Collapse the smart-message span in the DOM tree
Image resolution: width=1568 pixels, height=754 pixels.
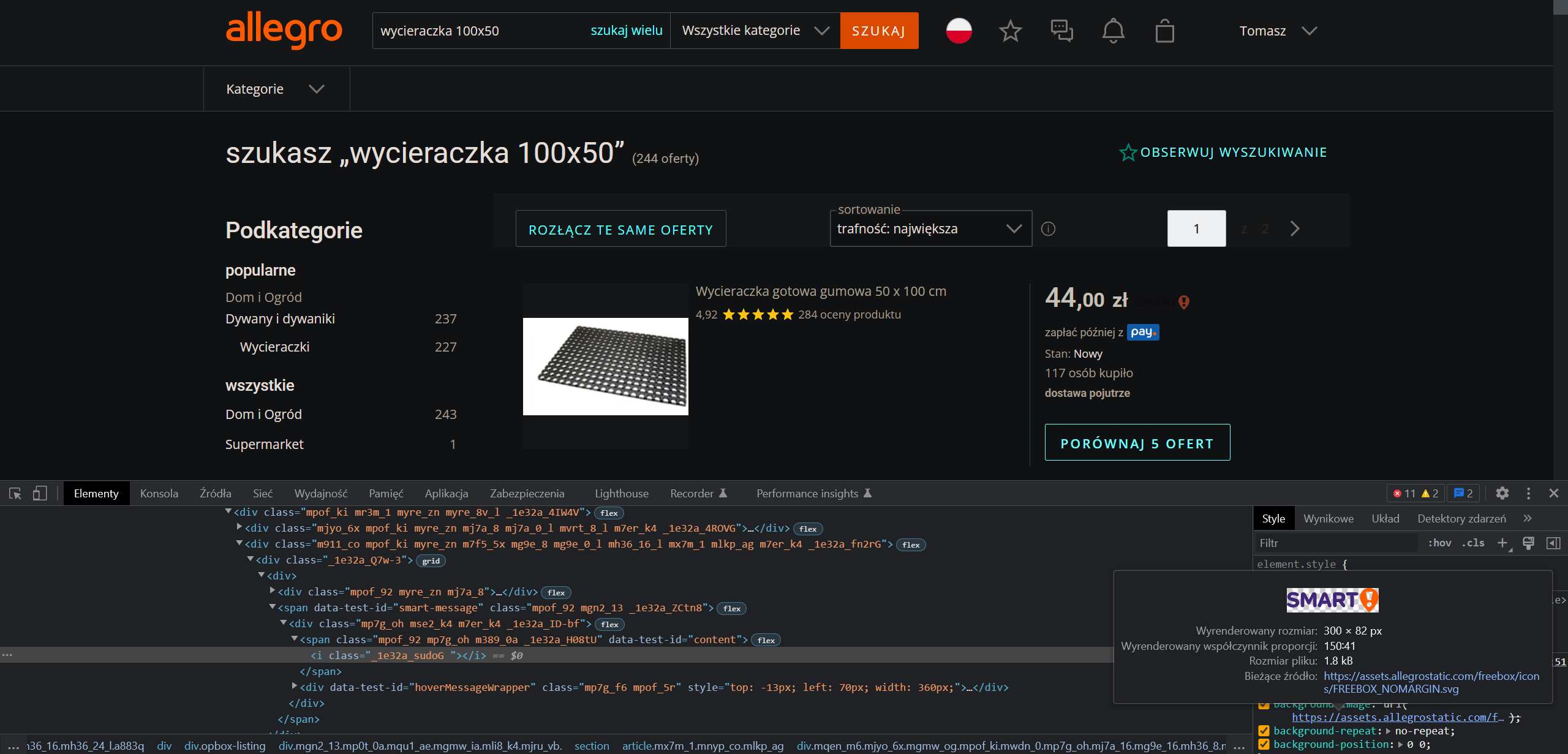pyautogui.click(x=272, y=607)
